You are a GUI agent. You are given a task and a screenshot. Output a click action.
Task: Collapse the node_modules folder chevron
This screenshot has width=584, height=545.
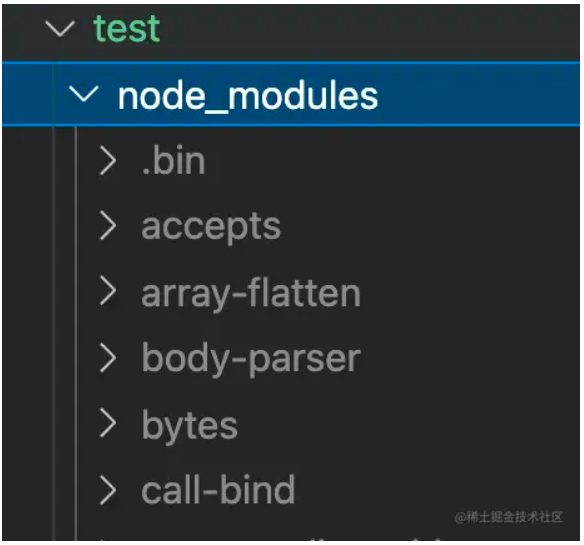83,94
